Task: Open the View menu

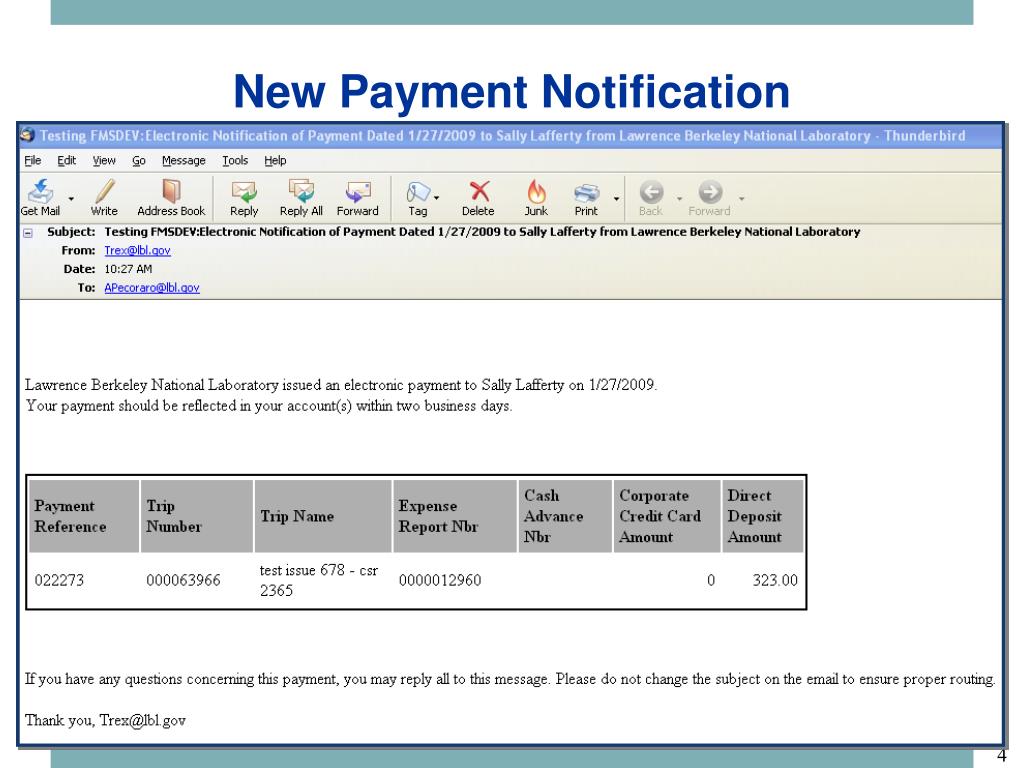Action: [x=103, y=161]
